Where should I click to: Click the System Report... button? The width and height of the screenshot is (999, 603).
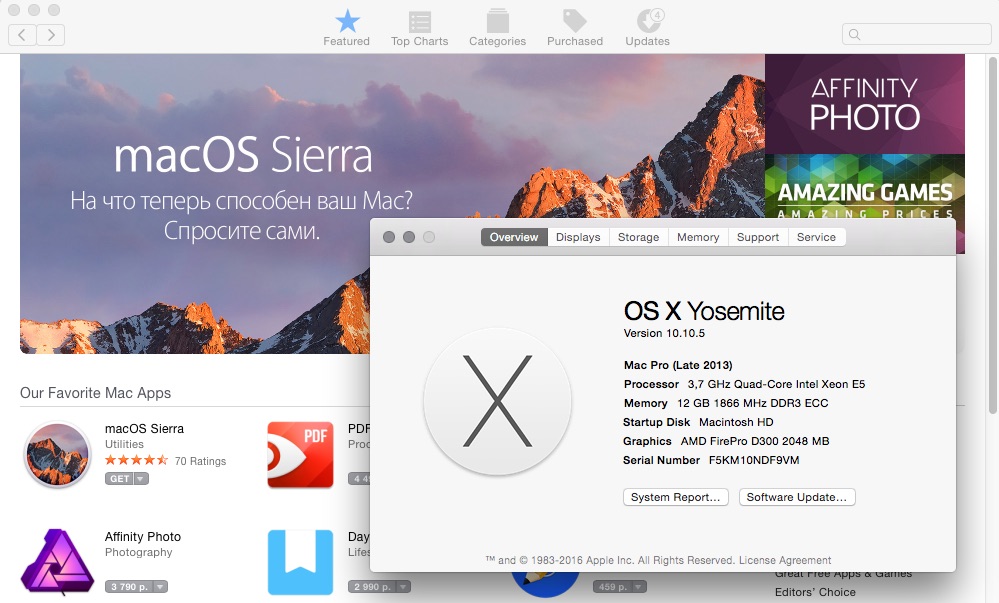point(675,497)
